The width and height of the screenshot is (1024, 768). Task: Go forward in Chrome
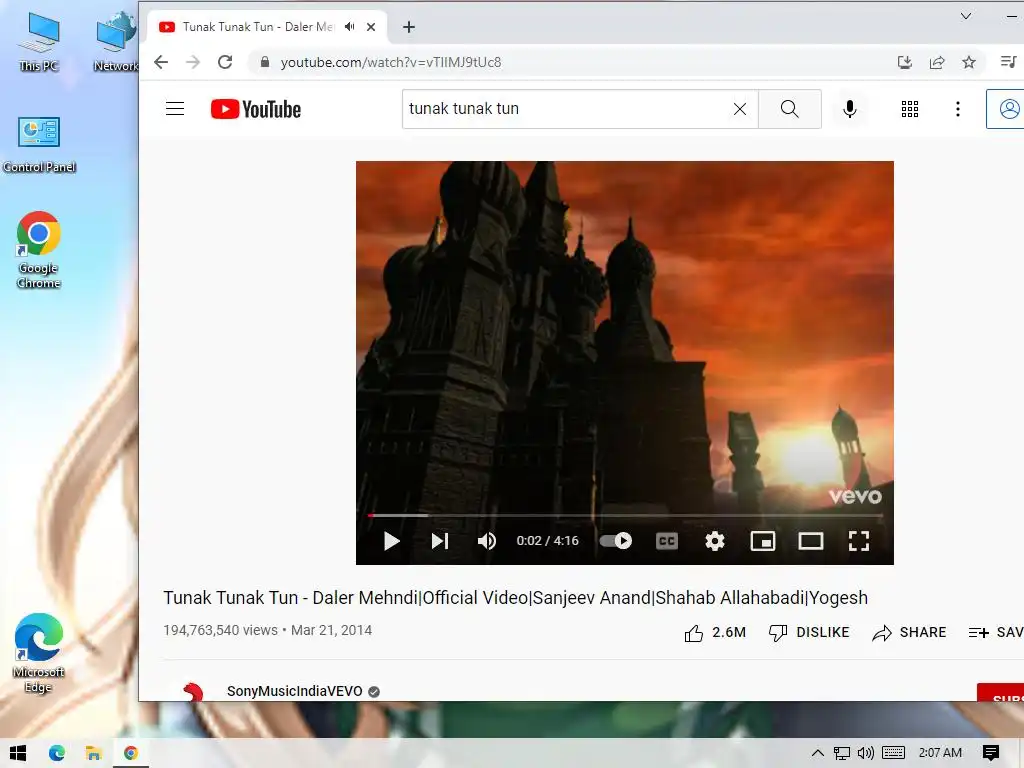coord(193,62)
